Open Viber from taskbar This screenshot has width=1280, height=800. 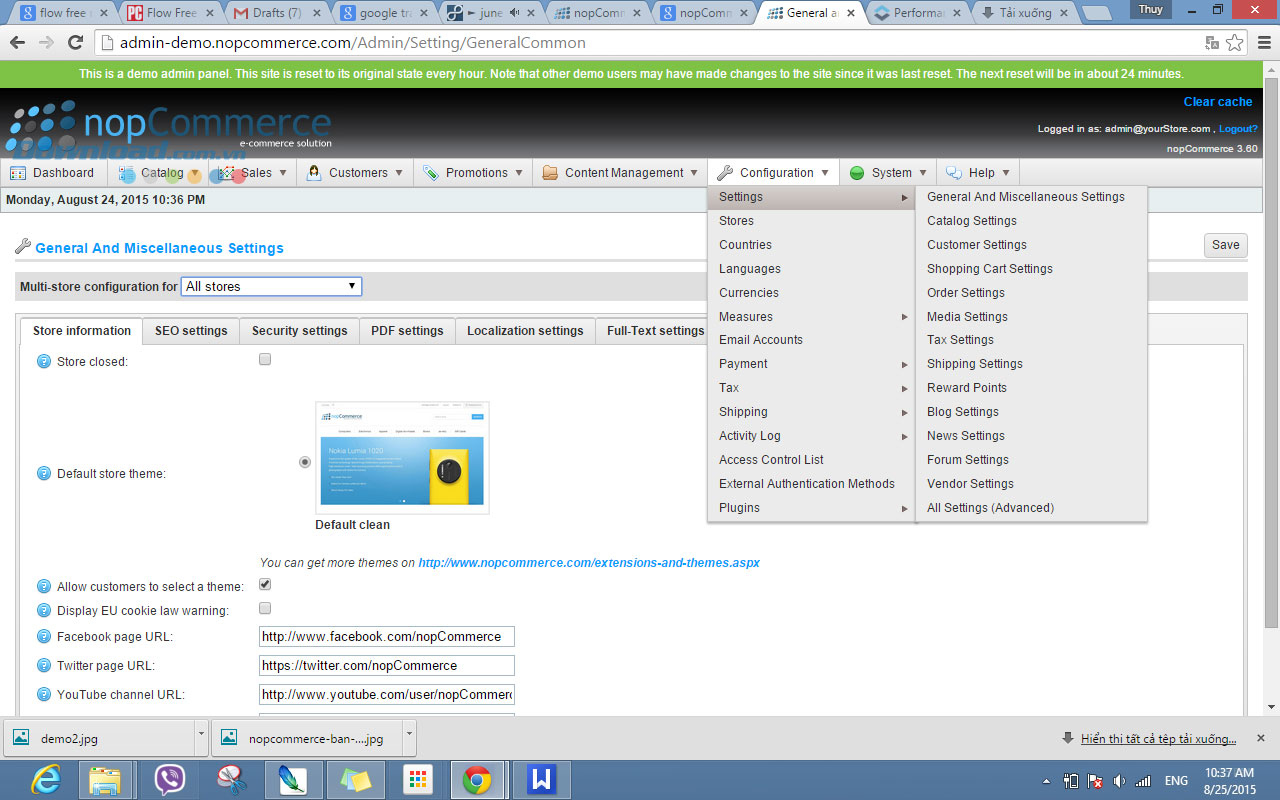click(x=170, y=779)
